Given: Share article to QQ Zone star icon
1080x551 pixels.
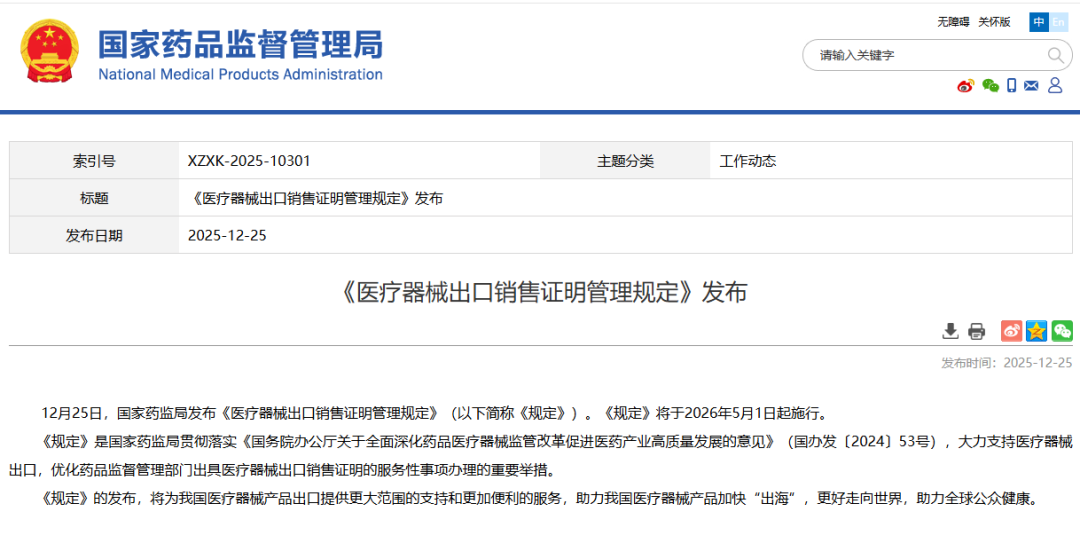Looking at the screenshot, I should point(1037,331).
